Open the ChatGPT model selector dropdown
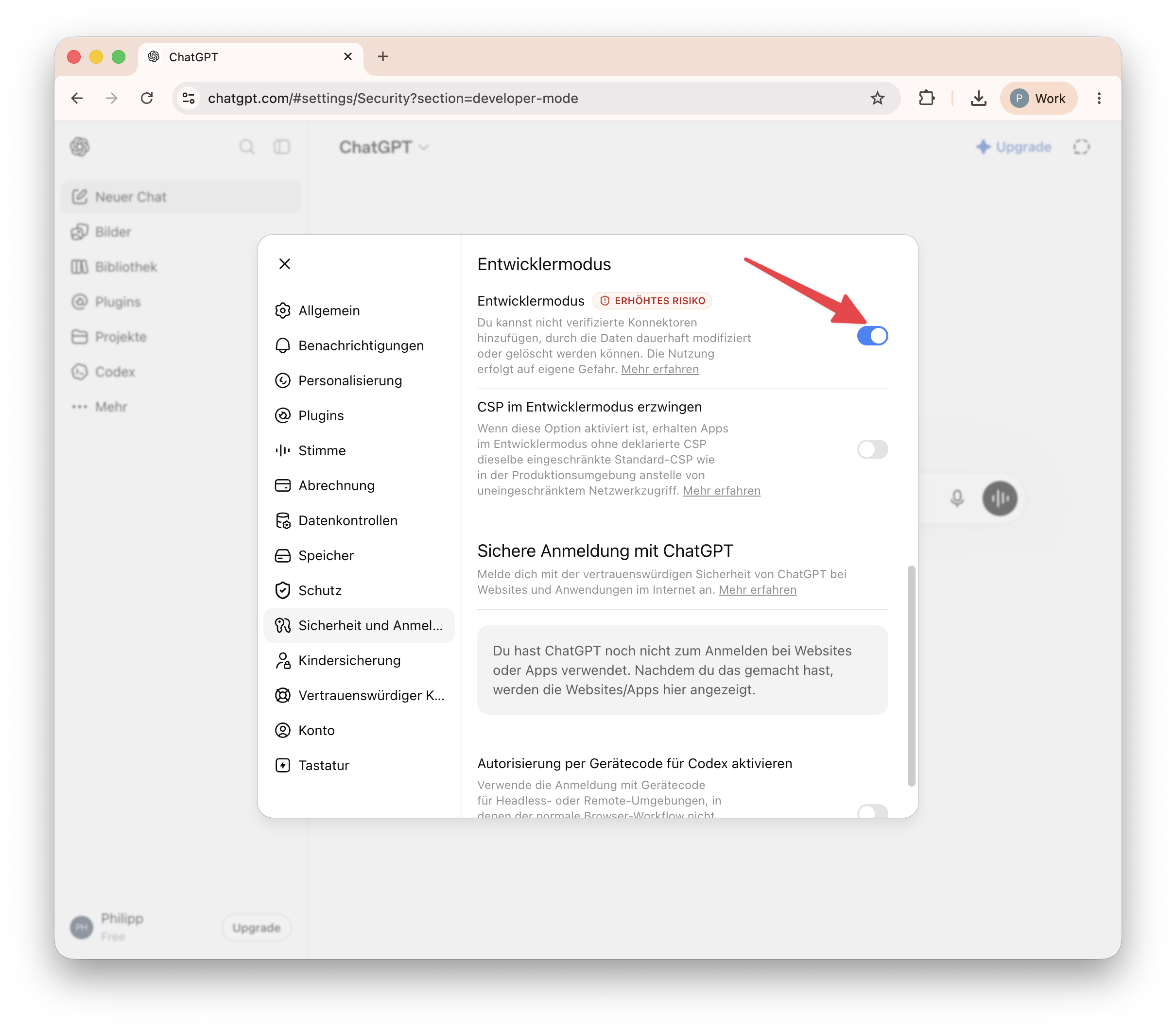 [384, 147]
